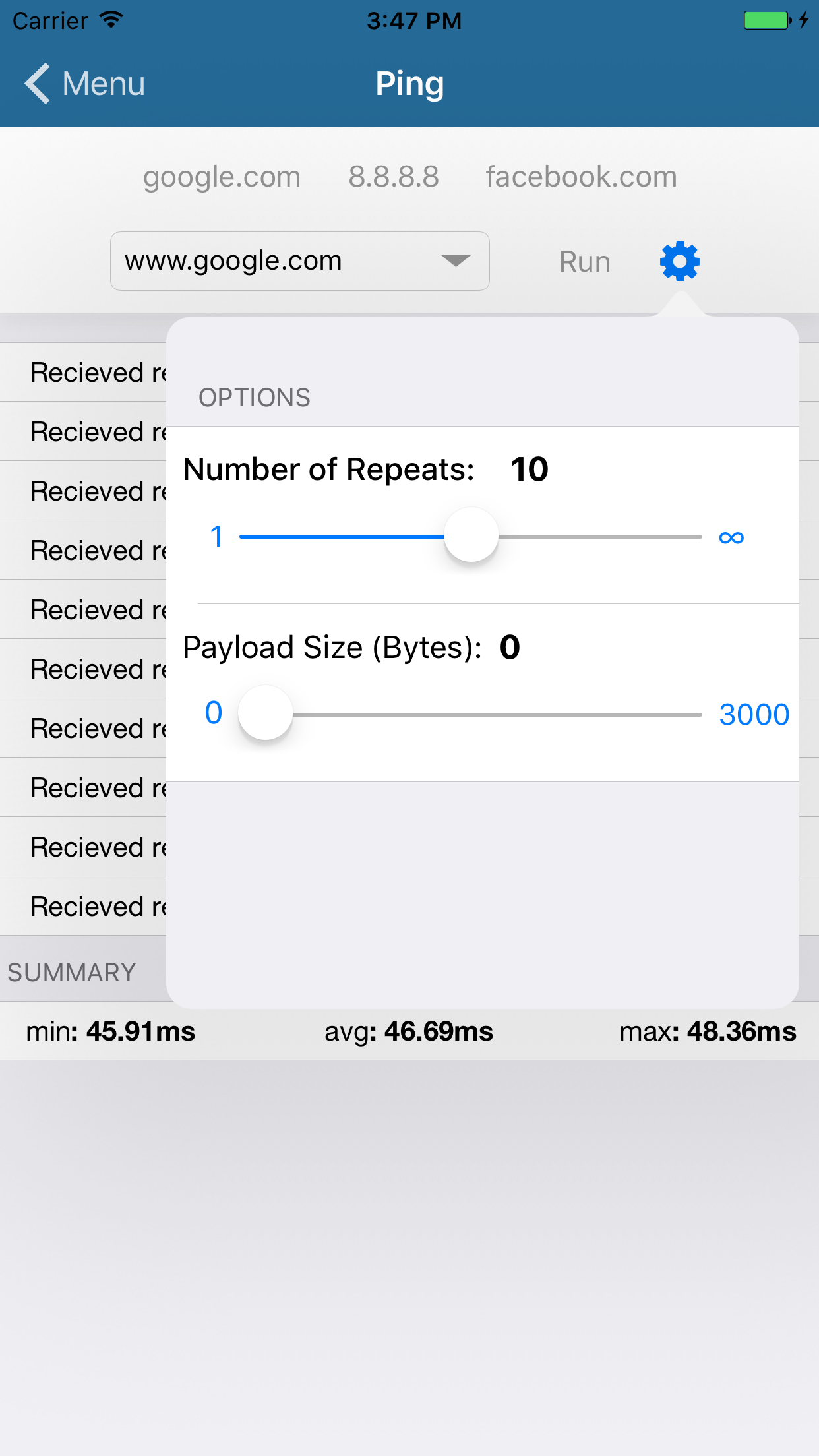819x1456 pixels.
Task: Tap the Wi-Fi status icon
Action: click(111, 20)
